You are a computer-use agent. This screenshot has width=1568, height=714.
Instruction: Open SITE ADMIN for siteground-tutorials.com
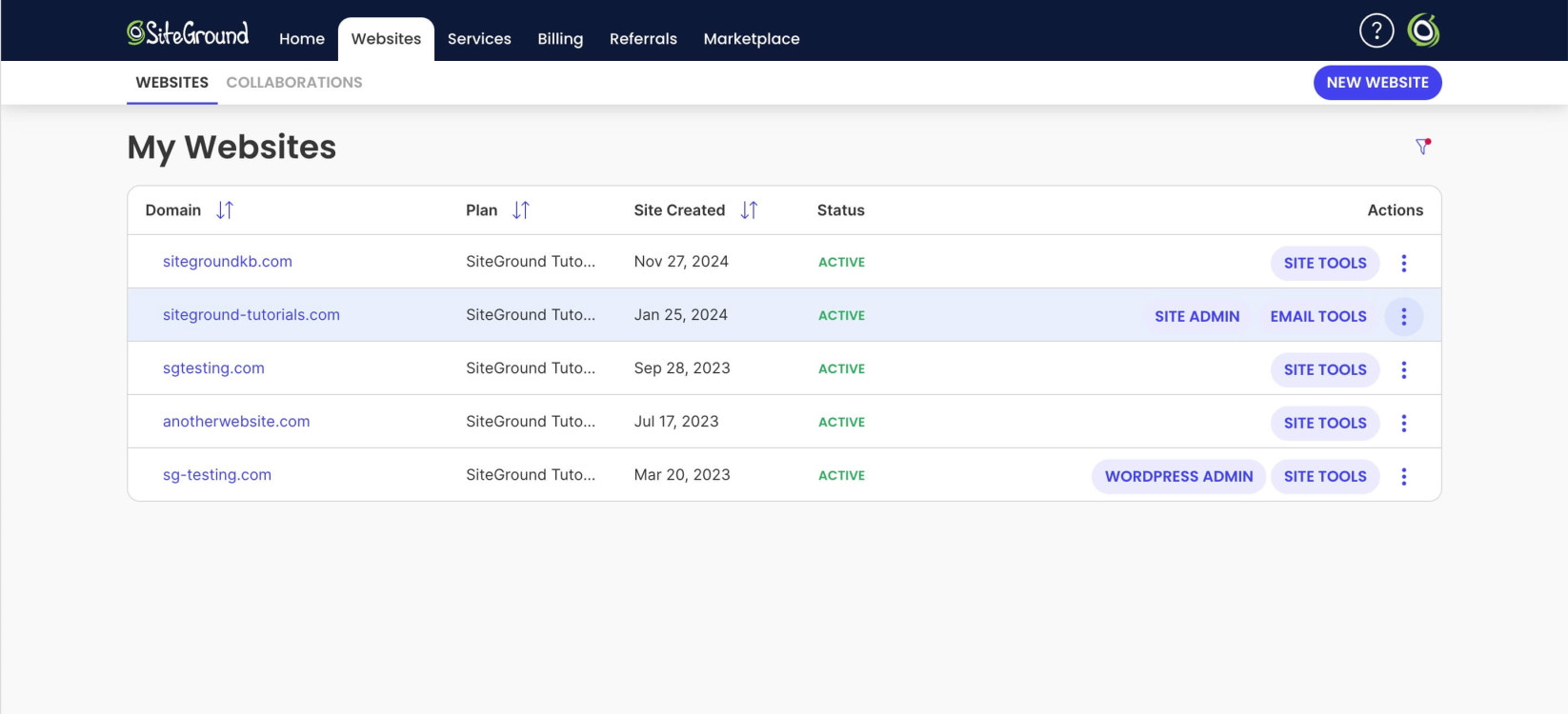click(1197, 316)
